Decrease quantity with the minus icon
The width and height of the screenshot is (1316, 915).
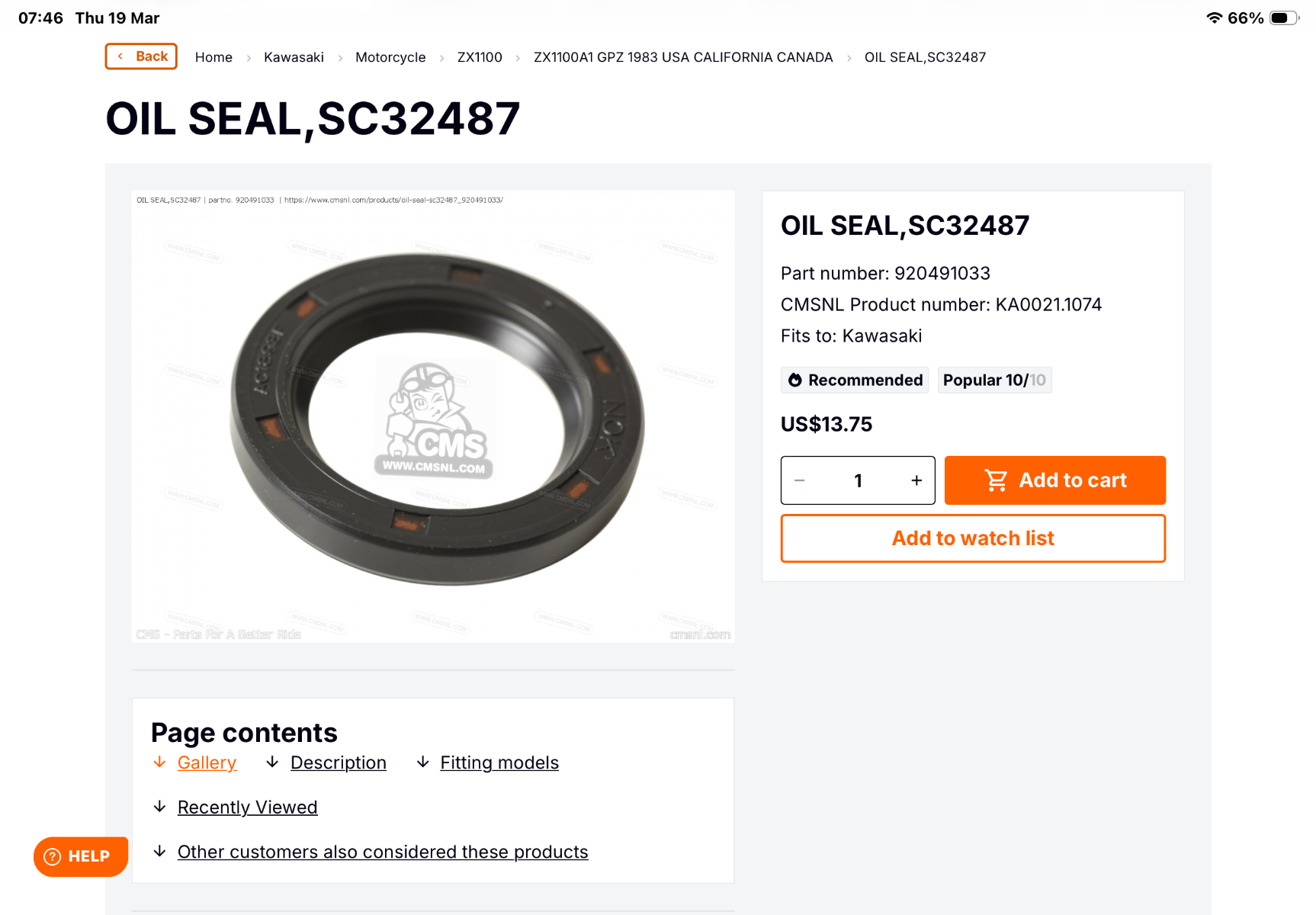point(800,480)
